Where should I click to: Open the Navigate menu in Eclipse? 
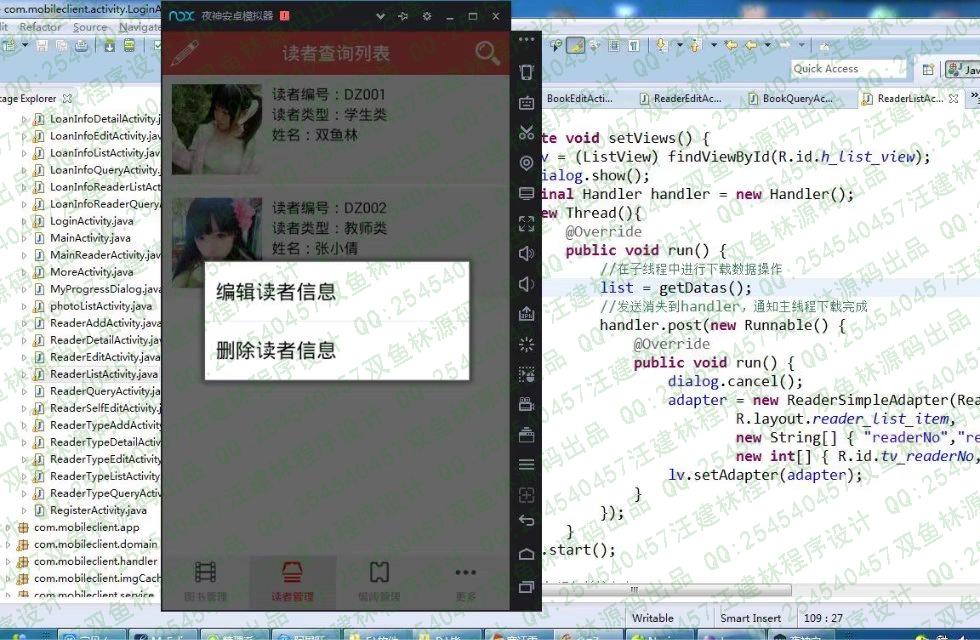140,27
